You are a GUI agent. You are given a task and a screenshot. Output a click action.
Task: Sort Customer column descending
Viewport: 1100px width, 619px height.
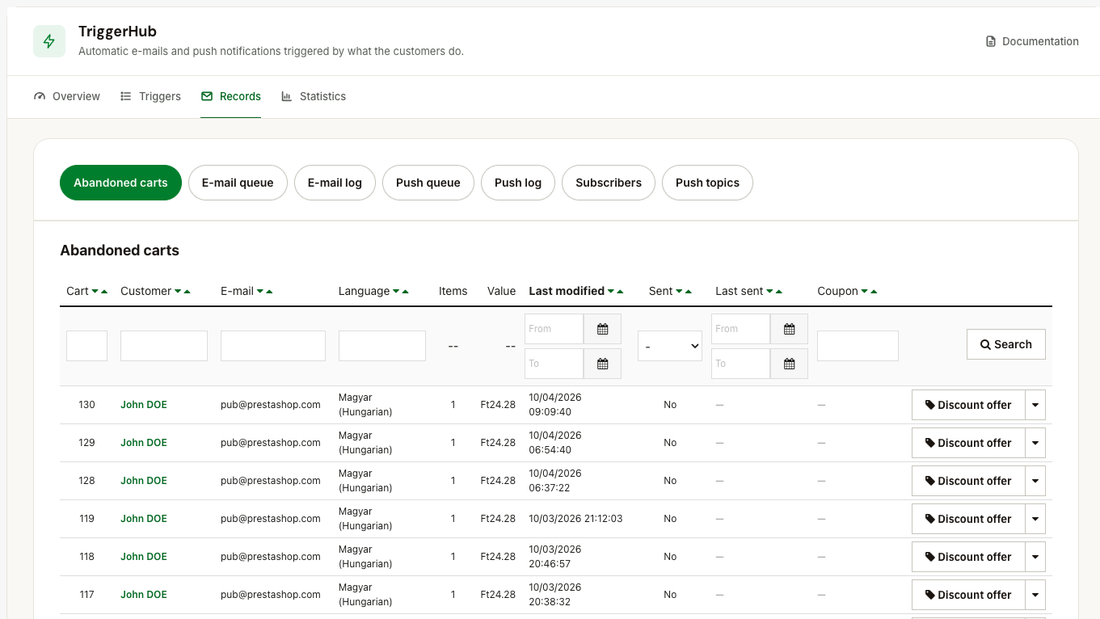click(177, 291)
